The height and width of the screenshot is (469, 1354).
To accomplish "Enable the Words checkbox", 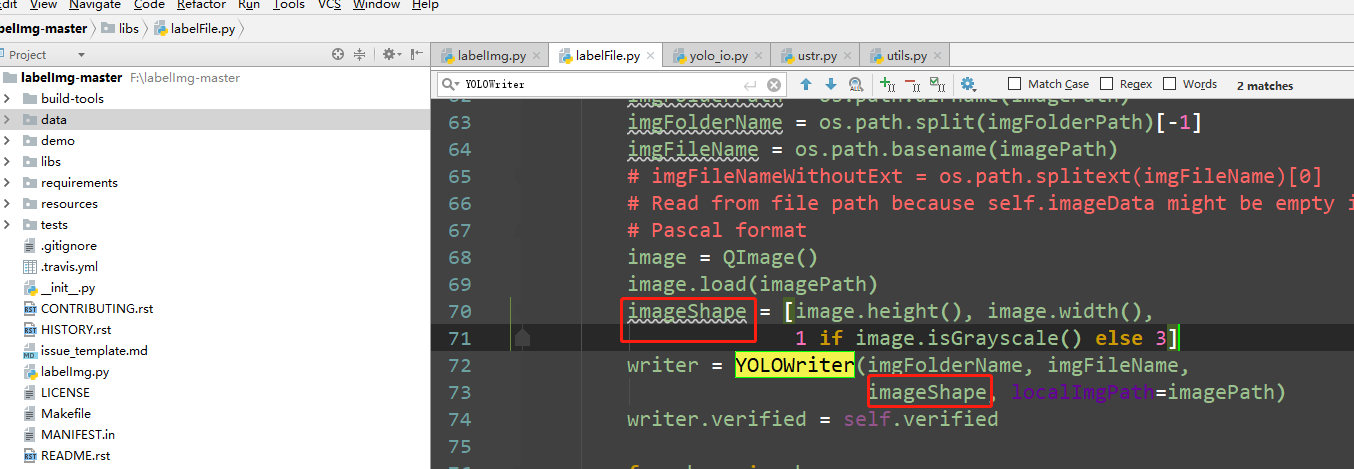I will tap(1170, 85).
